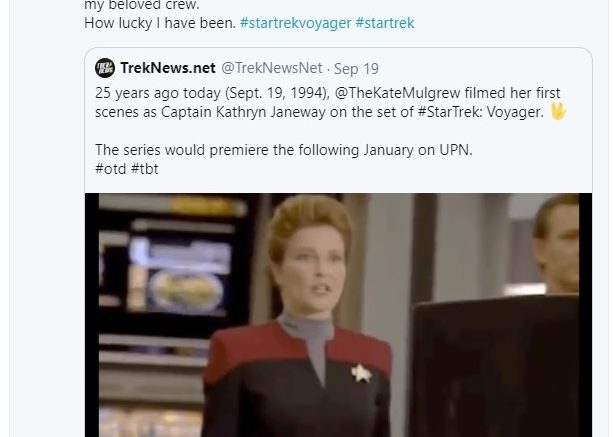This screenshot has width=613, height=437.
Task: Click the combadge on the uniform in video
Action: tap(361, 373)
